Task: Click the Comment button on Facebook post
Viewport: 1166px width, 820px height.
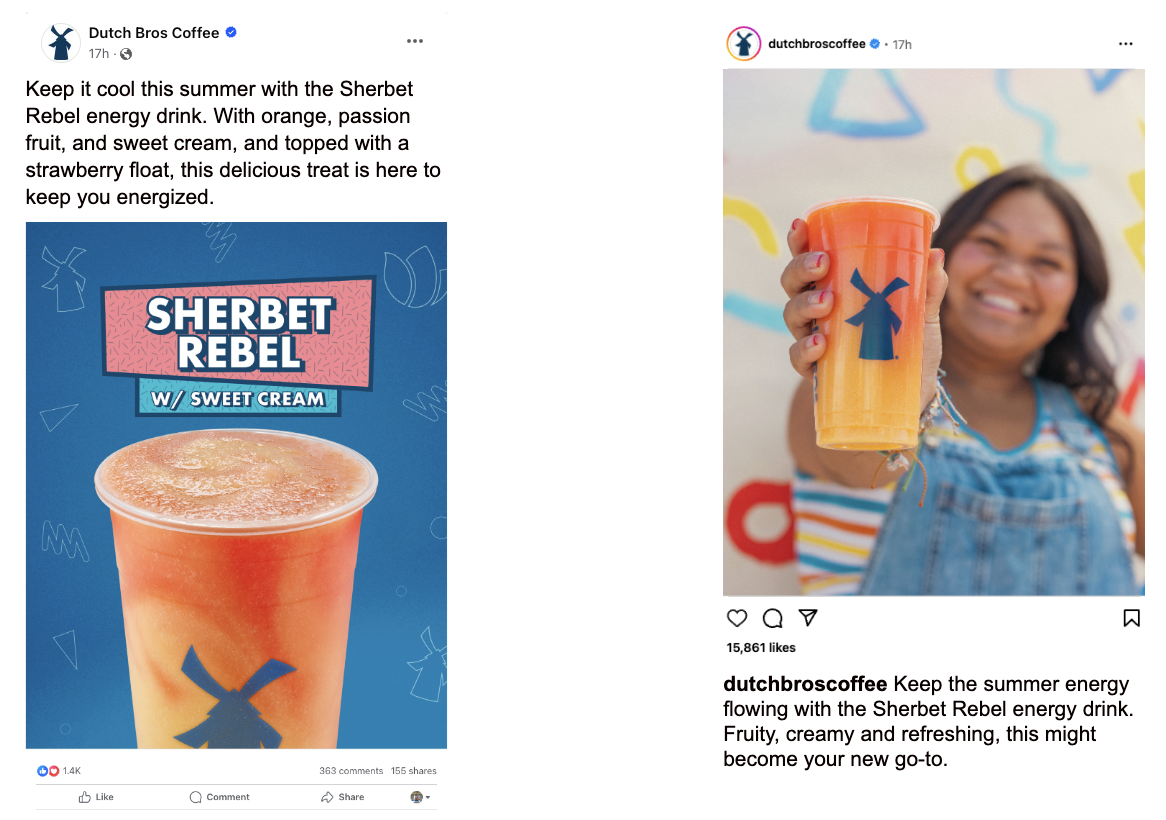Action: [x=220, y=797]
